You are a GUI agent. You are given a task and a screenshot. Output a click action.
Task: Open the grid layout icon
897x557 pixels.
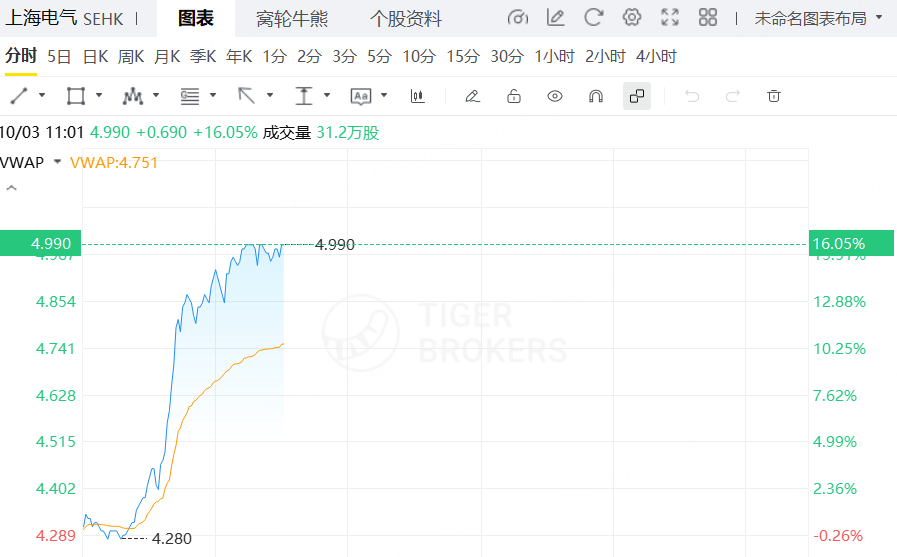pos(708,18)
